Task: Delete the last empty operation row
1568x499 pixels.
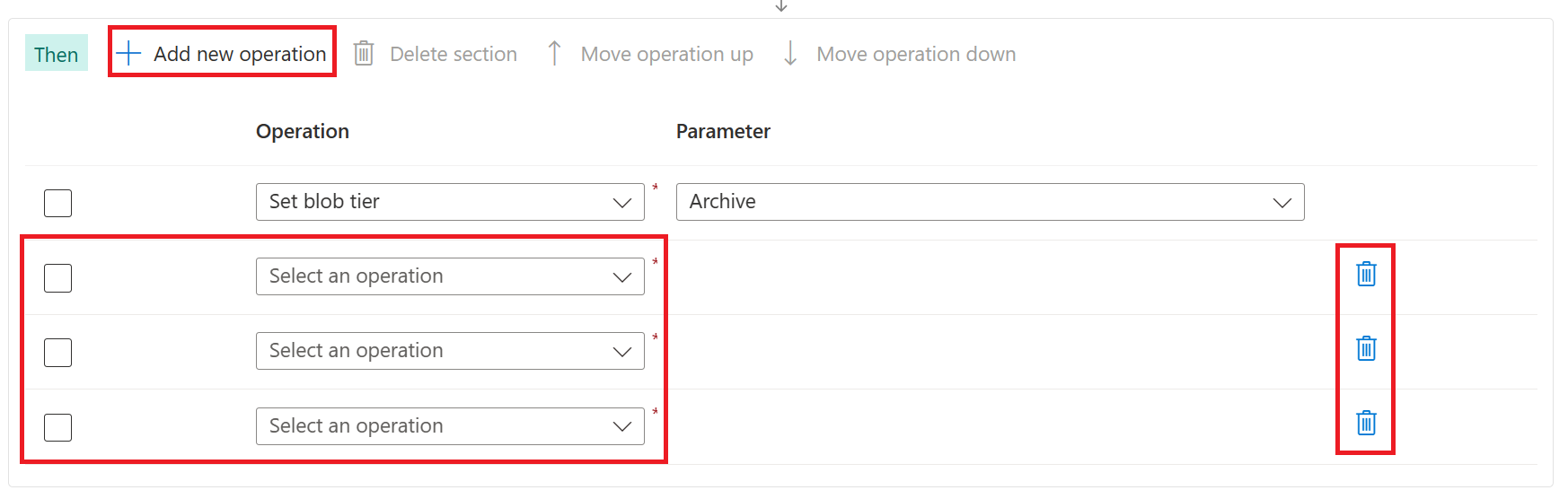Action: coord(1366,423)
